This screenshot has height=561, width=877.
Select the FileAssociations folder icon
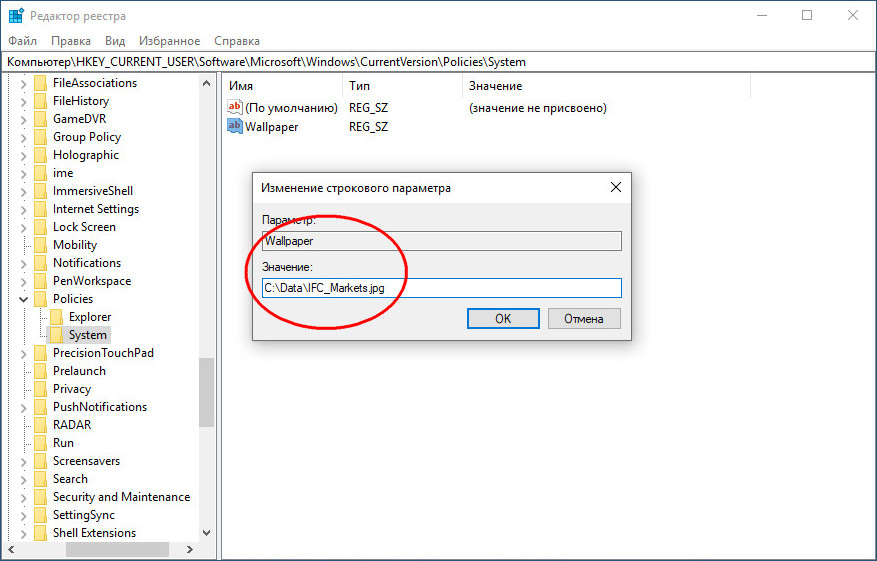40,83
